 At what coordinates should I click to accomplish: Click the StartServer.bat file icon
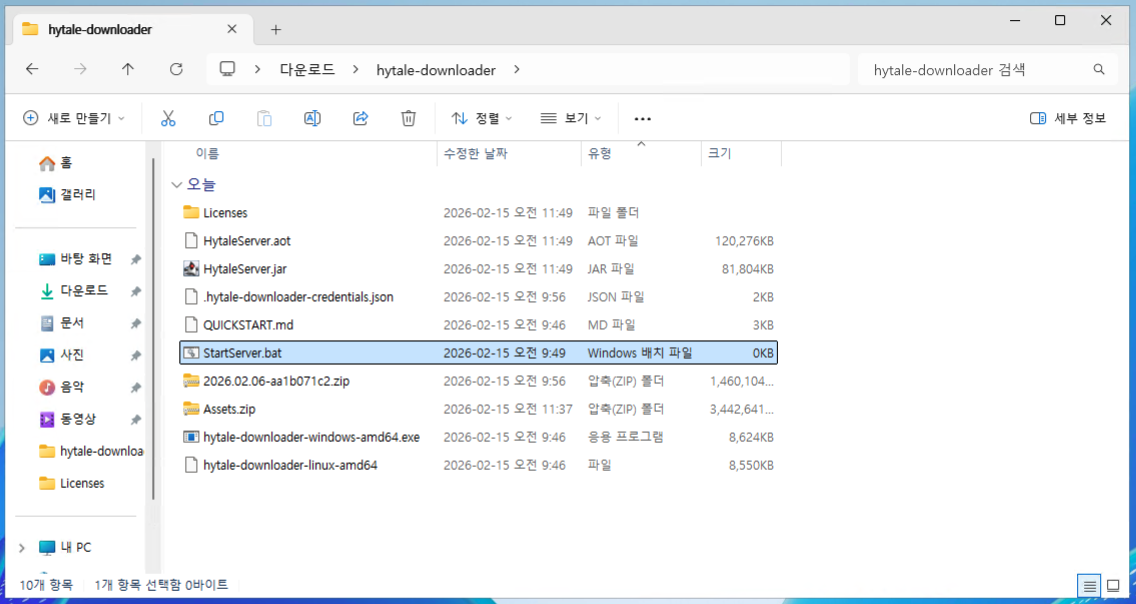pos(191,353)
